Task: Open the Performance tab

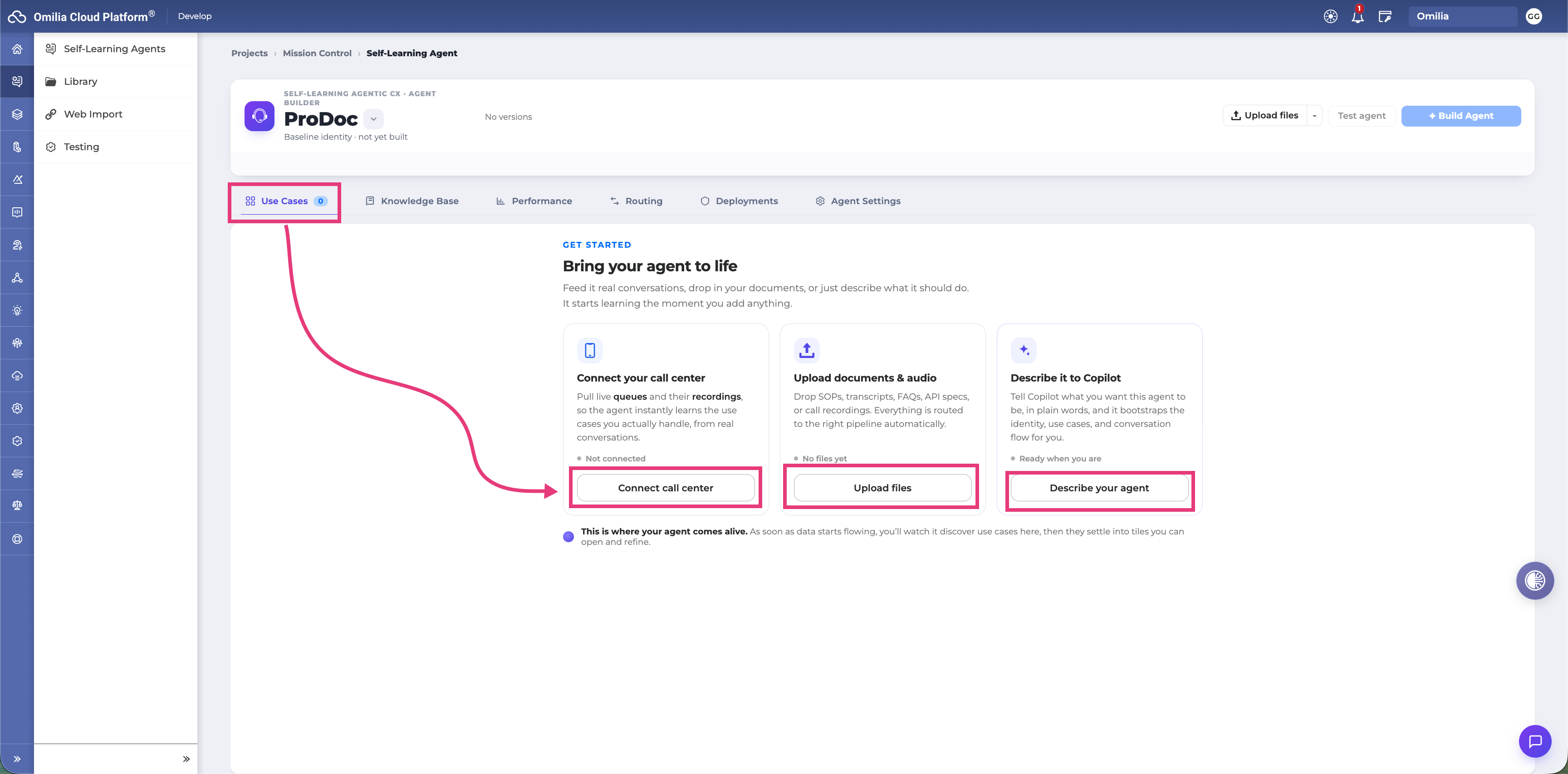Action: point(534,201)
